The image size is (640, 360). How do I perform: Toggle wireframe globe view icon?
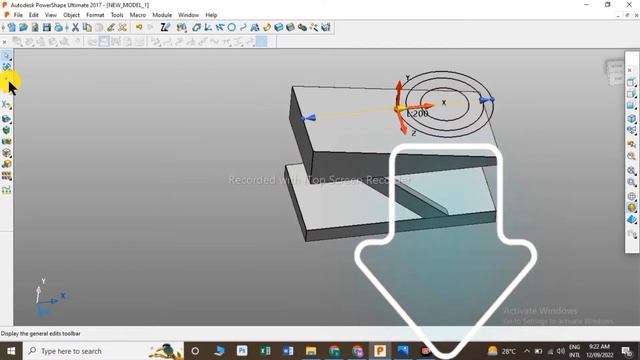tap(631, 196)
